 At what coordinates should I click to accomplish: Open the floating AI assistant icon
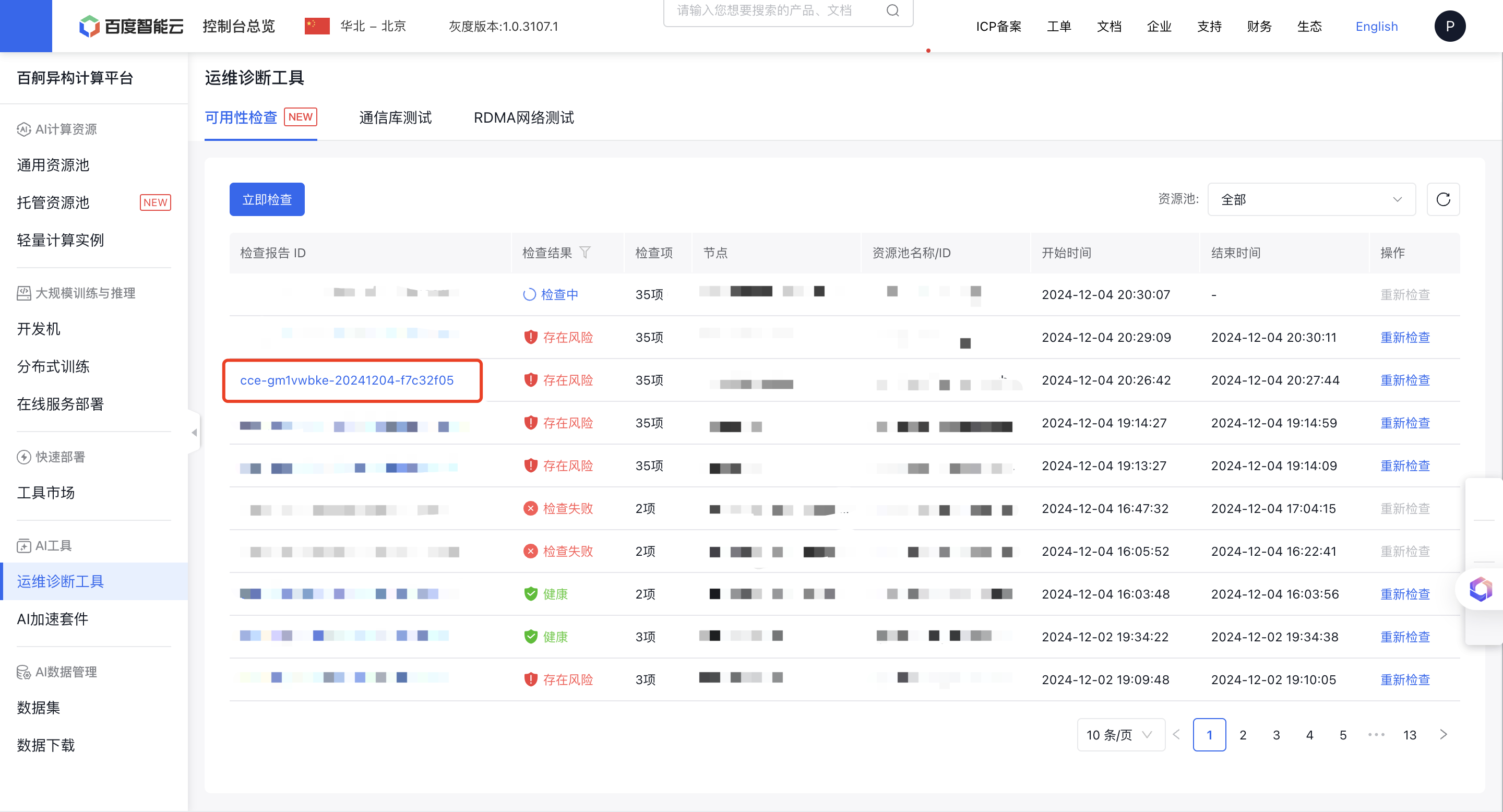(1481, 589)
